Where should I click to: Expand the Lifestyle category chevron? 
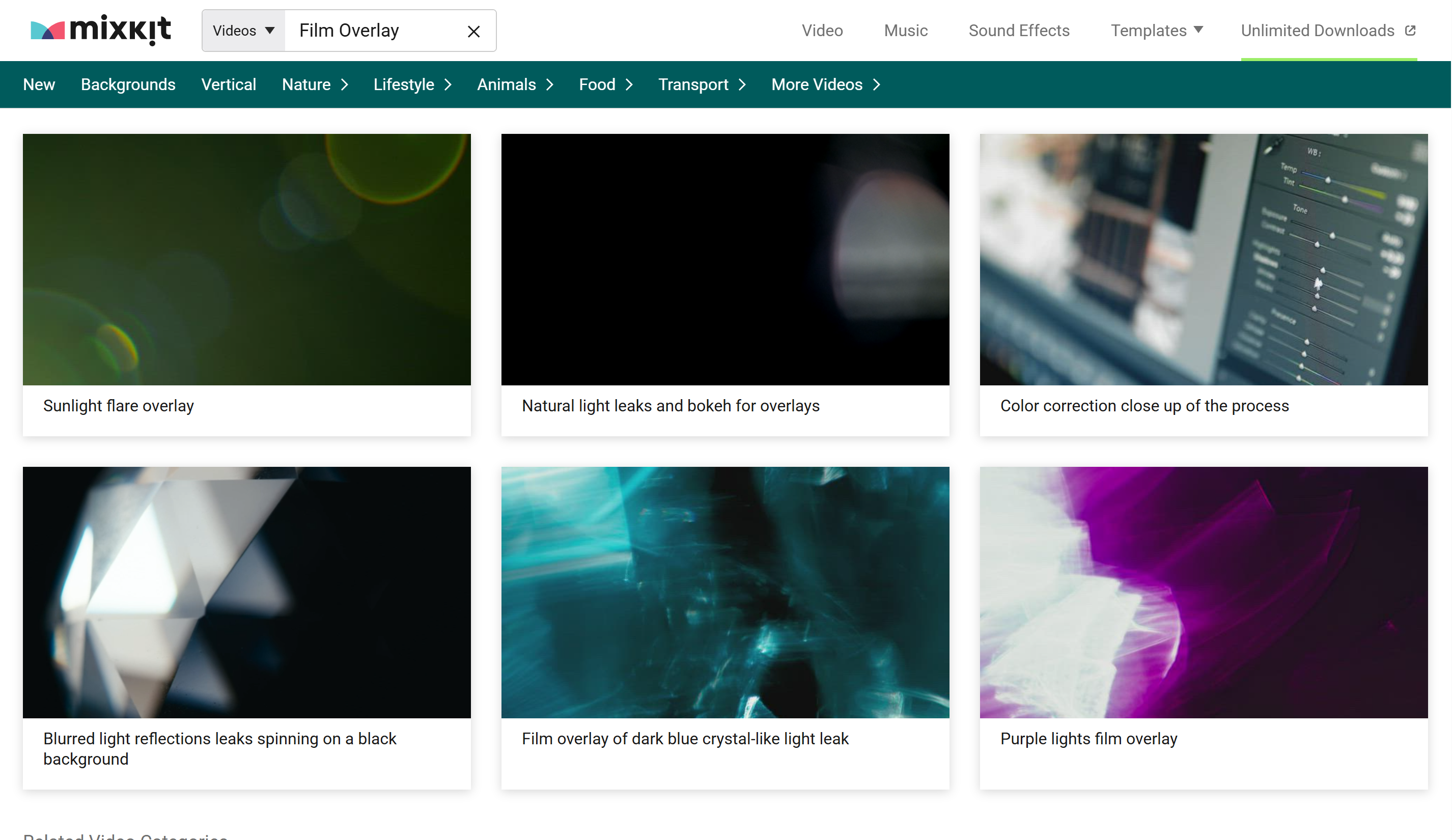point(448,85)
